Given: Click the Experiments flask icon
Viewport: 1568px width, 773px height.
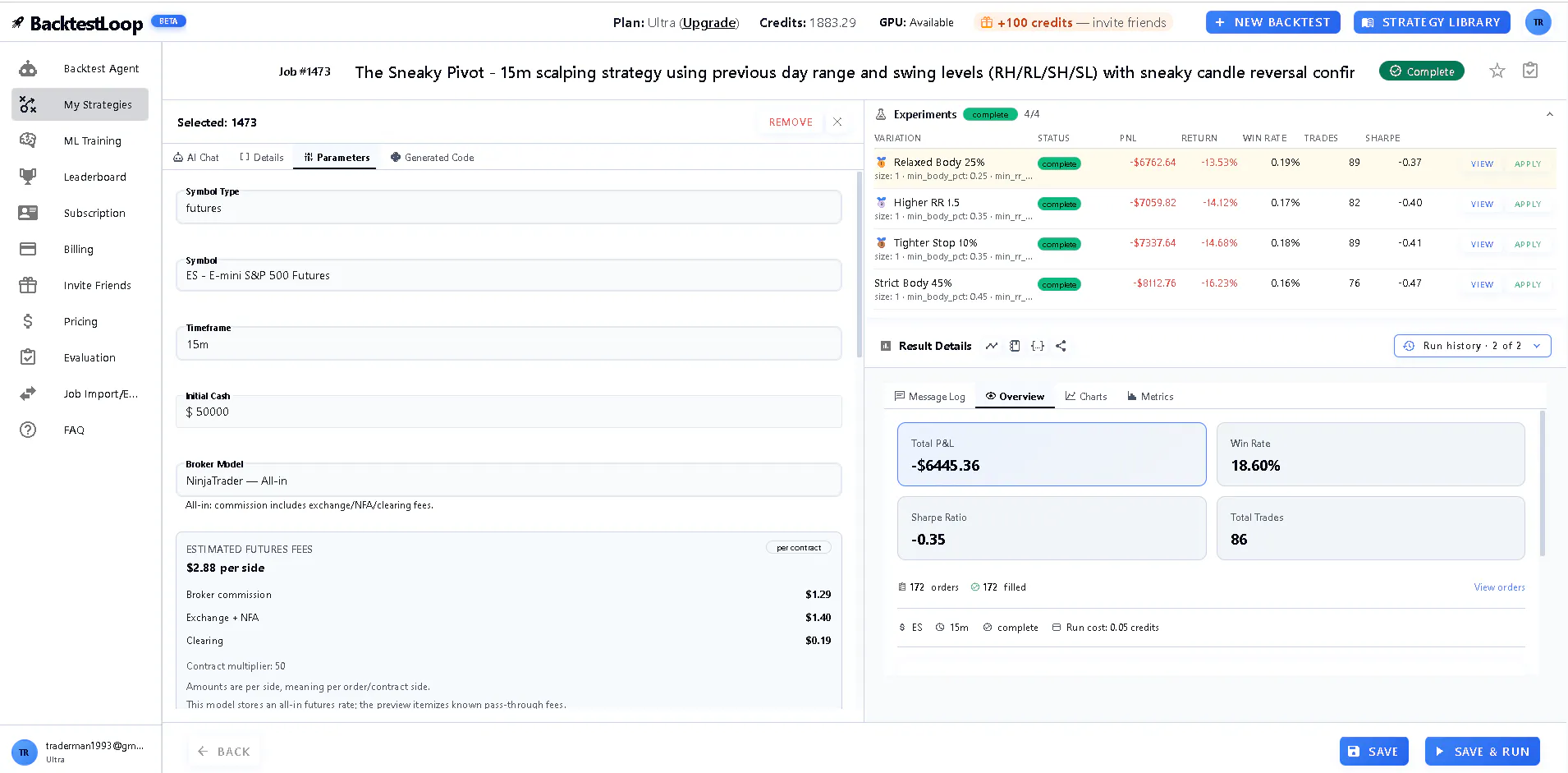Looking at the screenshot, I should tap(881, 114).
